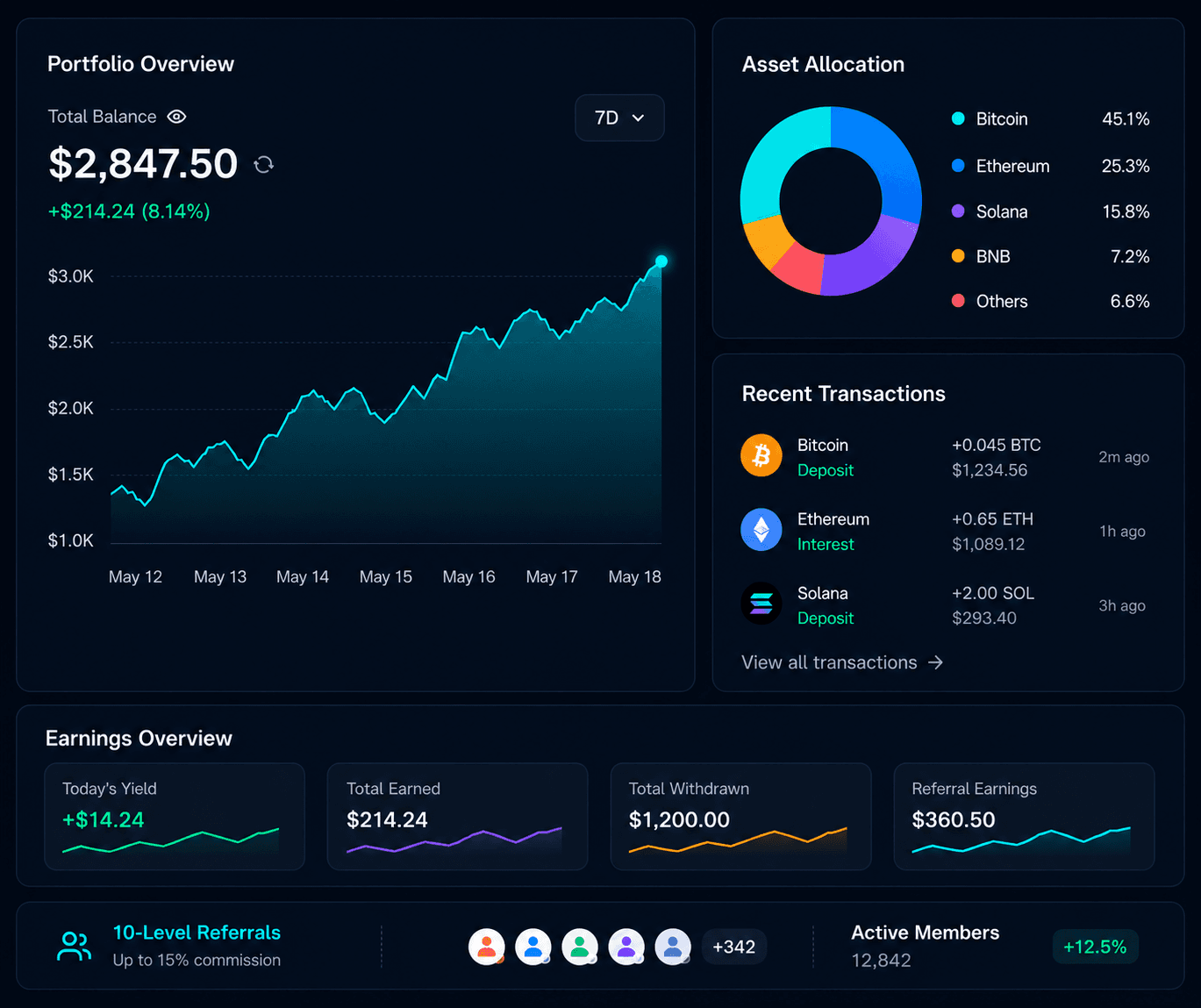Click the Bitcoin transaction coin icon
1201x1008 pixels.
click(x=761, y=455)
